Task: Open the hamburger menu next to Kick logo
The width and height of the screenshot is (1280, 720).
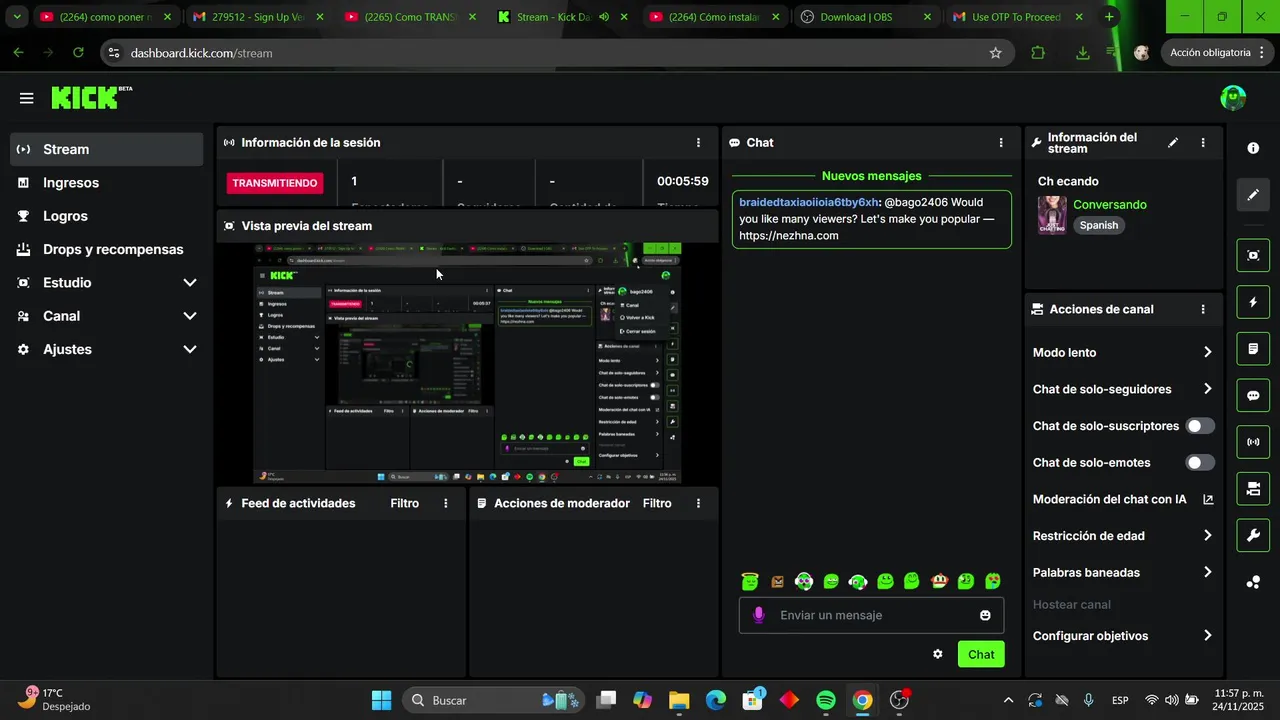Action: [26, 98]
